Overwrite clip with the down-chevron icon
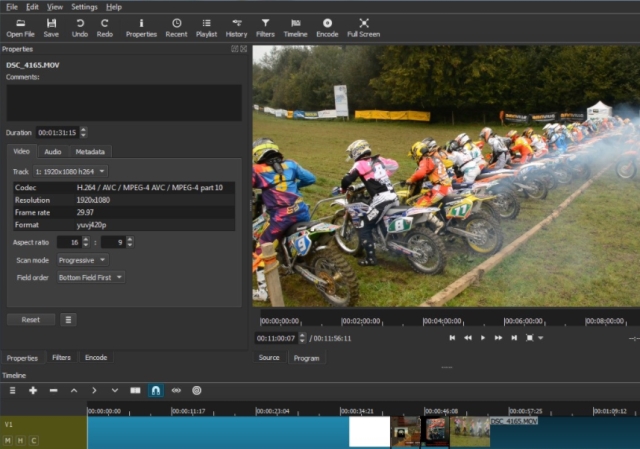 coord(115,391)
